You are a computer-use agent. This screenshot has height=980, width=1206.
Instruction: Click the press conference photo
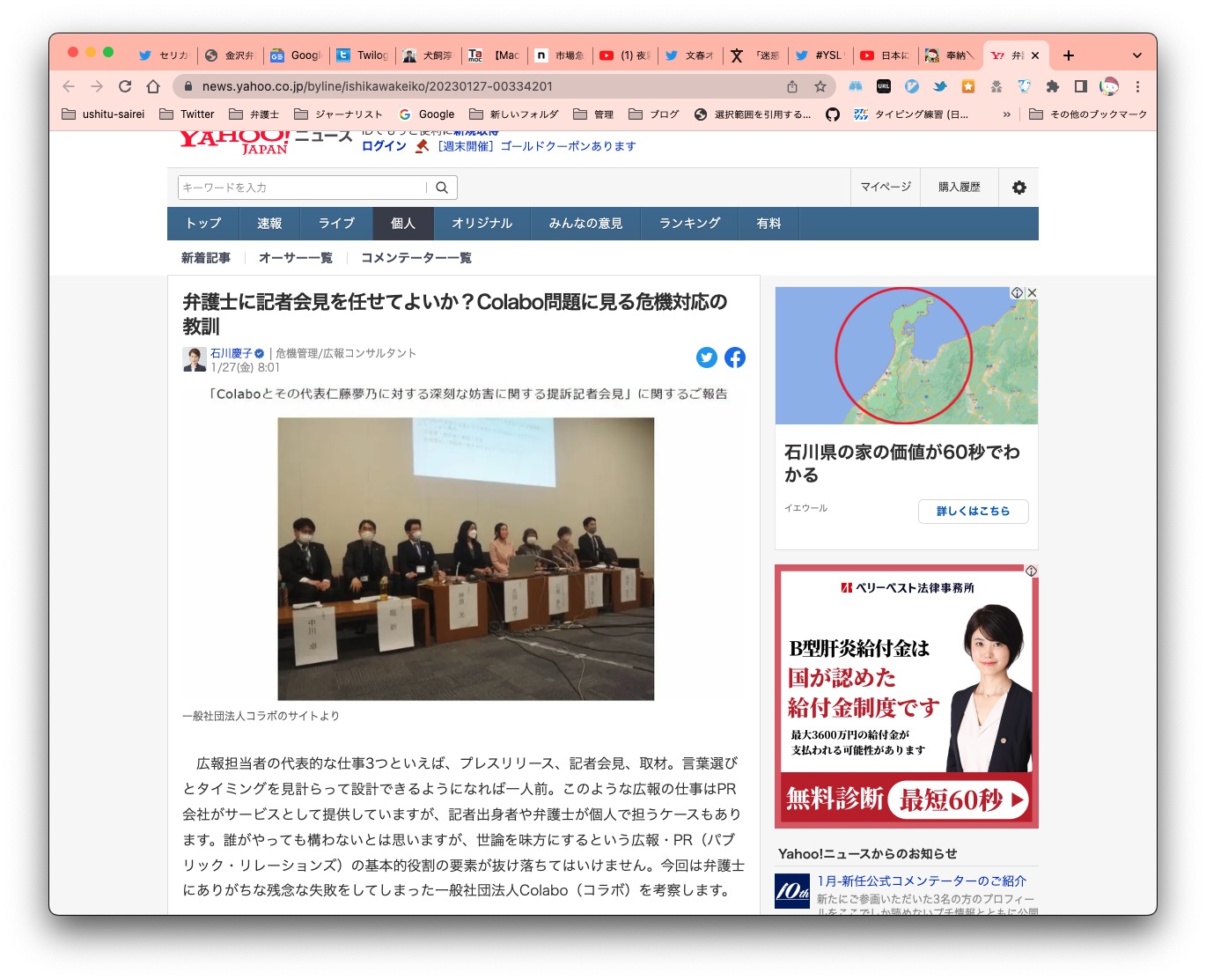(x=466, y=559)
